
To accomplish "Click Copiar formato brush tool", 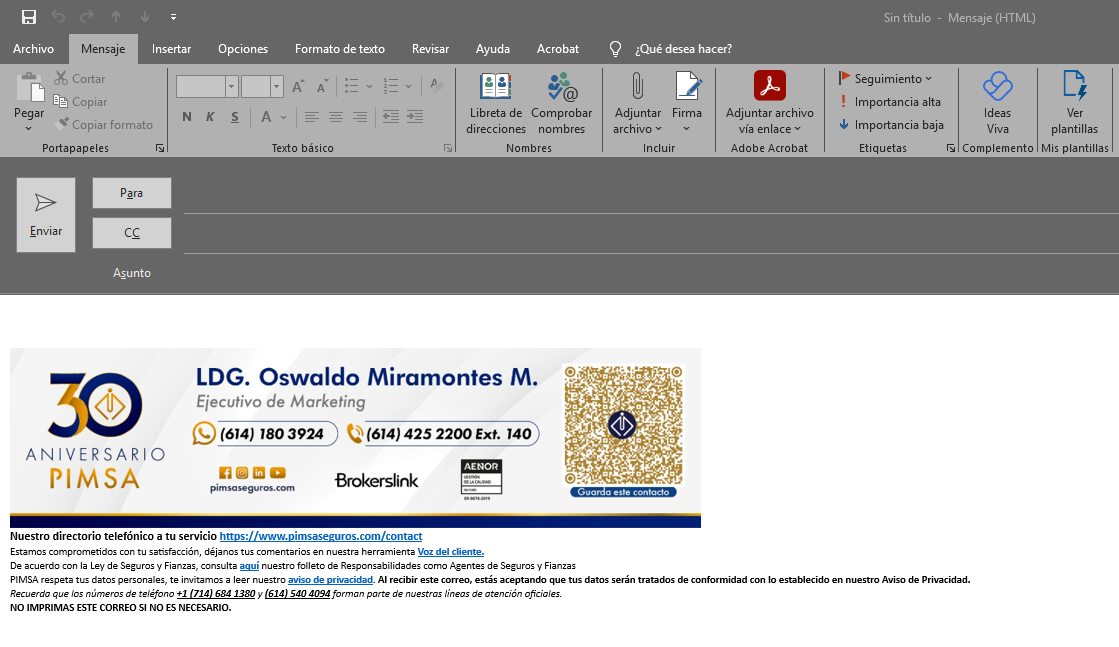I will (x=104, y=124).
